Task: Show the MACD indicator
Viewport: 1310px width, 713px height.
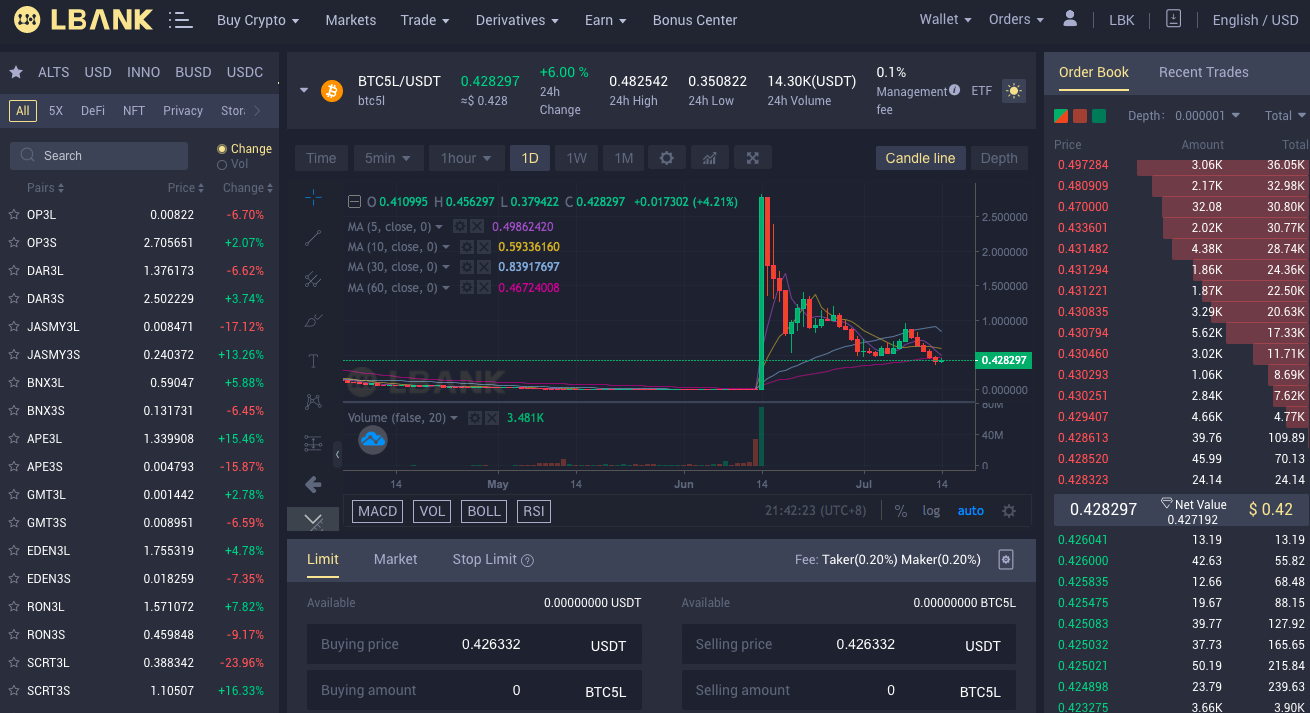Action: (378, 511)
